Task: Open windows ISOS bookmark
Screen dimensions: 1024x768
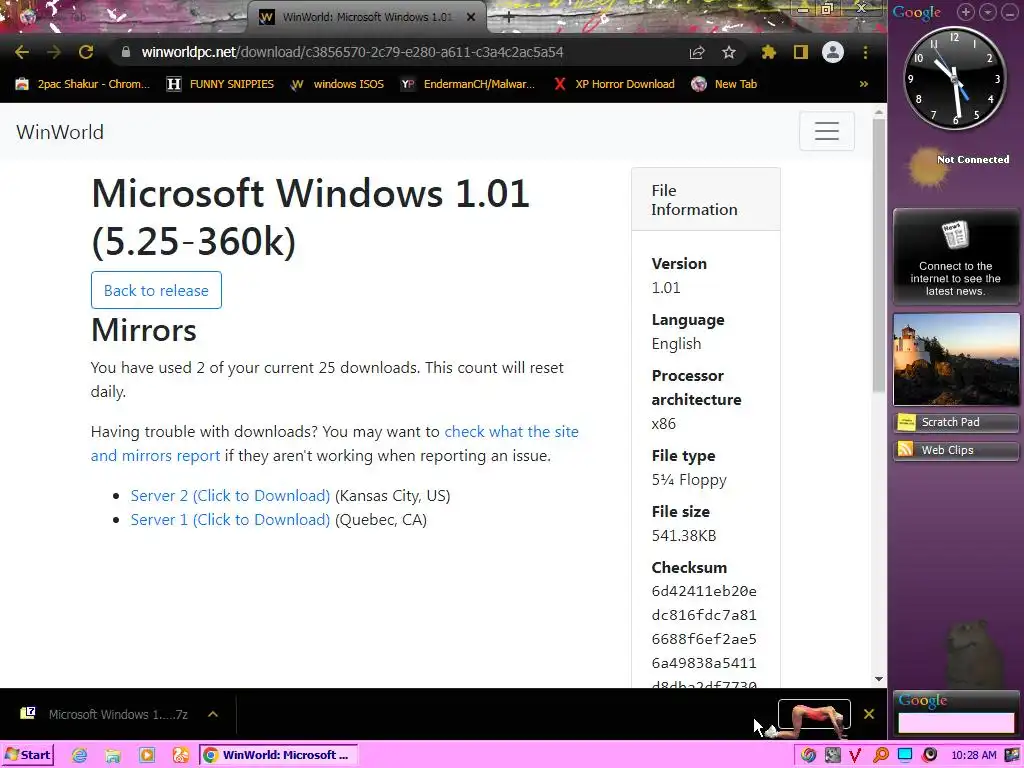Action: click(x=337, y=84)
